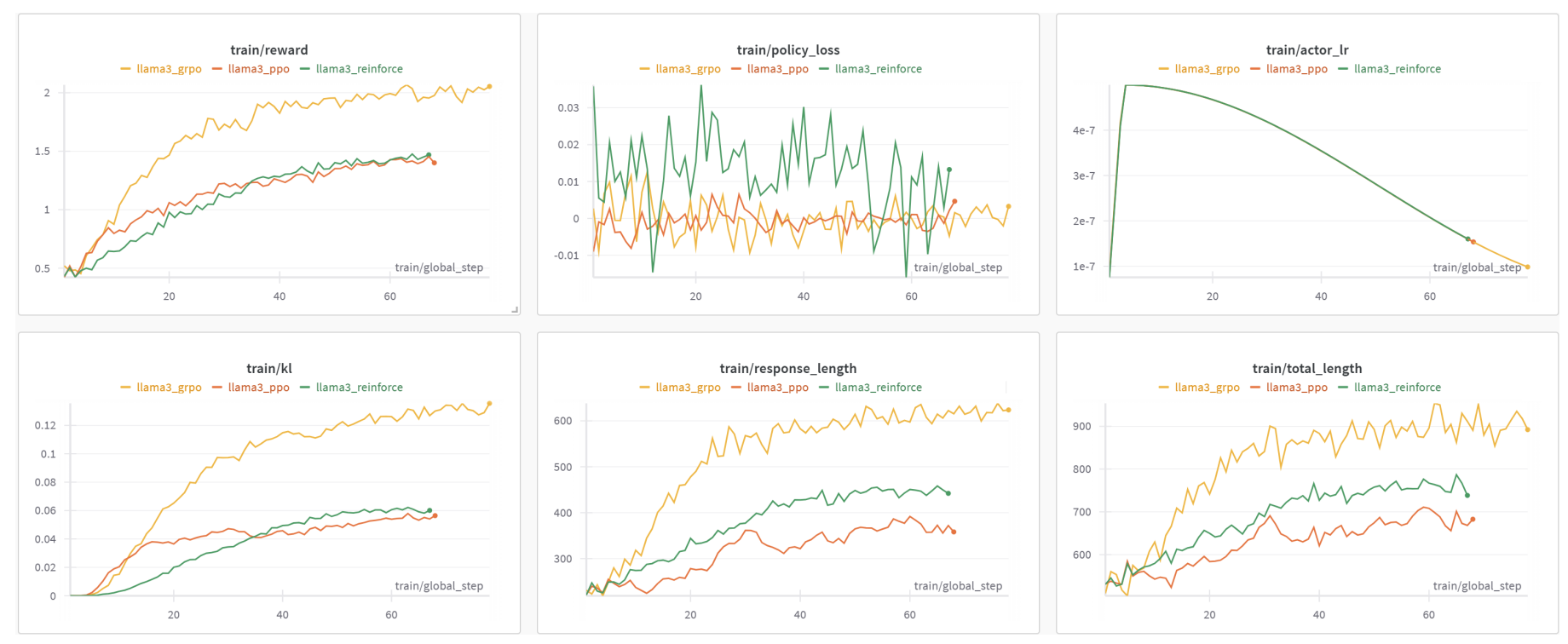Toggle llama3_grpo legend in train/reward chart

[x=169, y=69]
